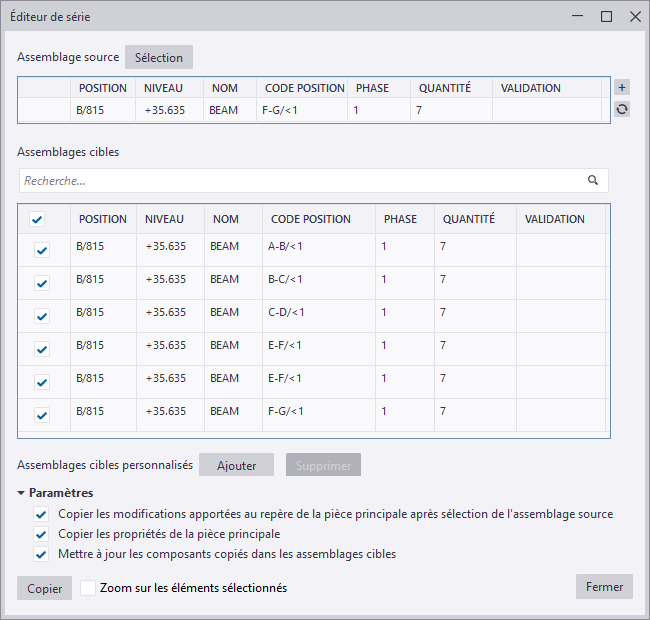Viewport: 650px width, 620px height.
Task: Select the source assembly row F-G/<1
Action: click(x=300, y=110)
